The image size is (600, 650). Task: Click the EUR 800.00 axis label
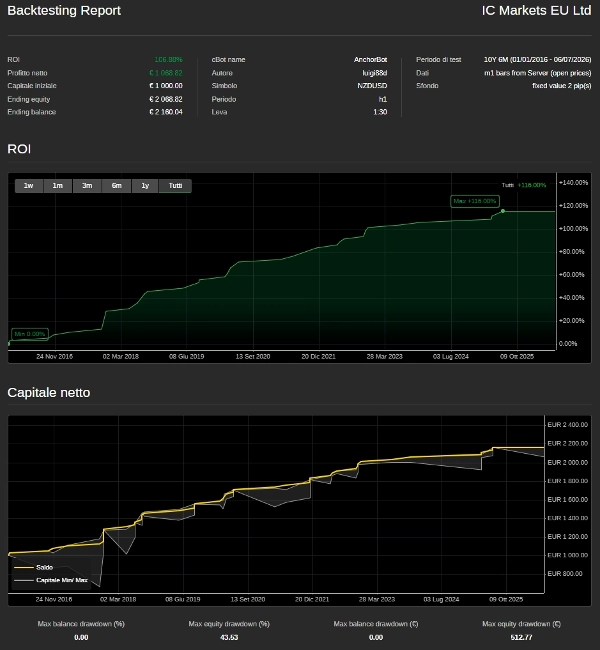point(565,574)
